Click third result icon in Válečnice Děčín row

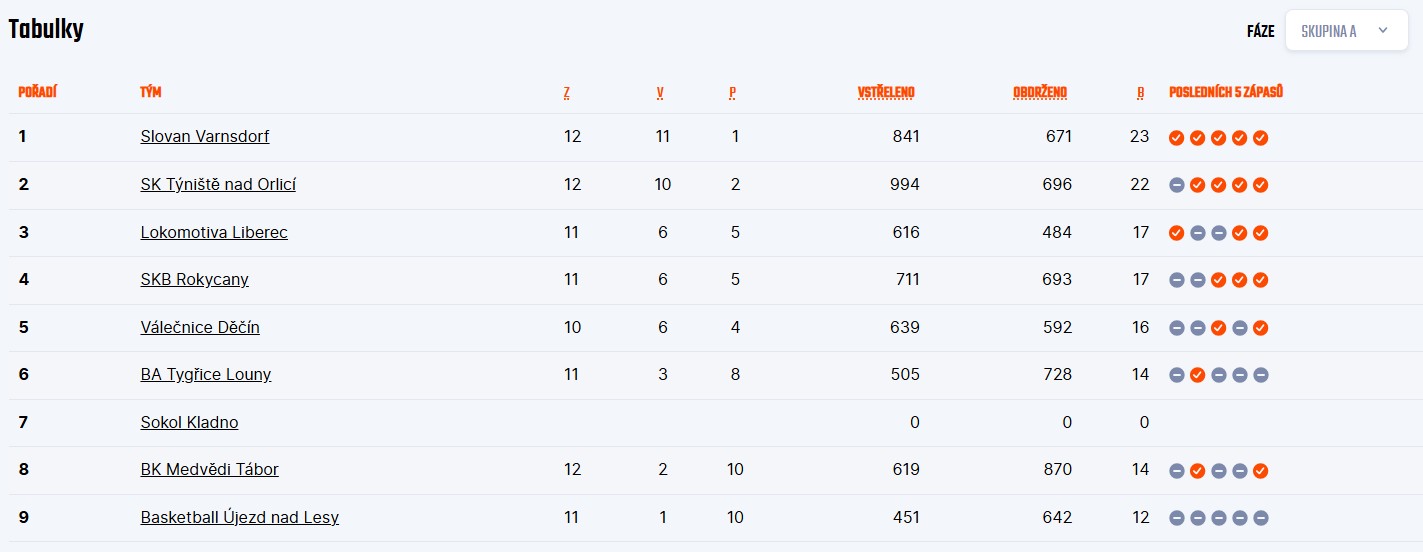(1219, 328)
